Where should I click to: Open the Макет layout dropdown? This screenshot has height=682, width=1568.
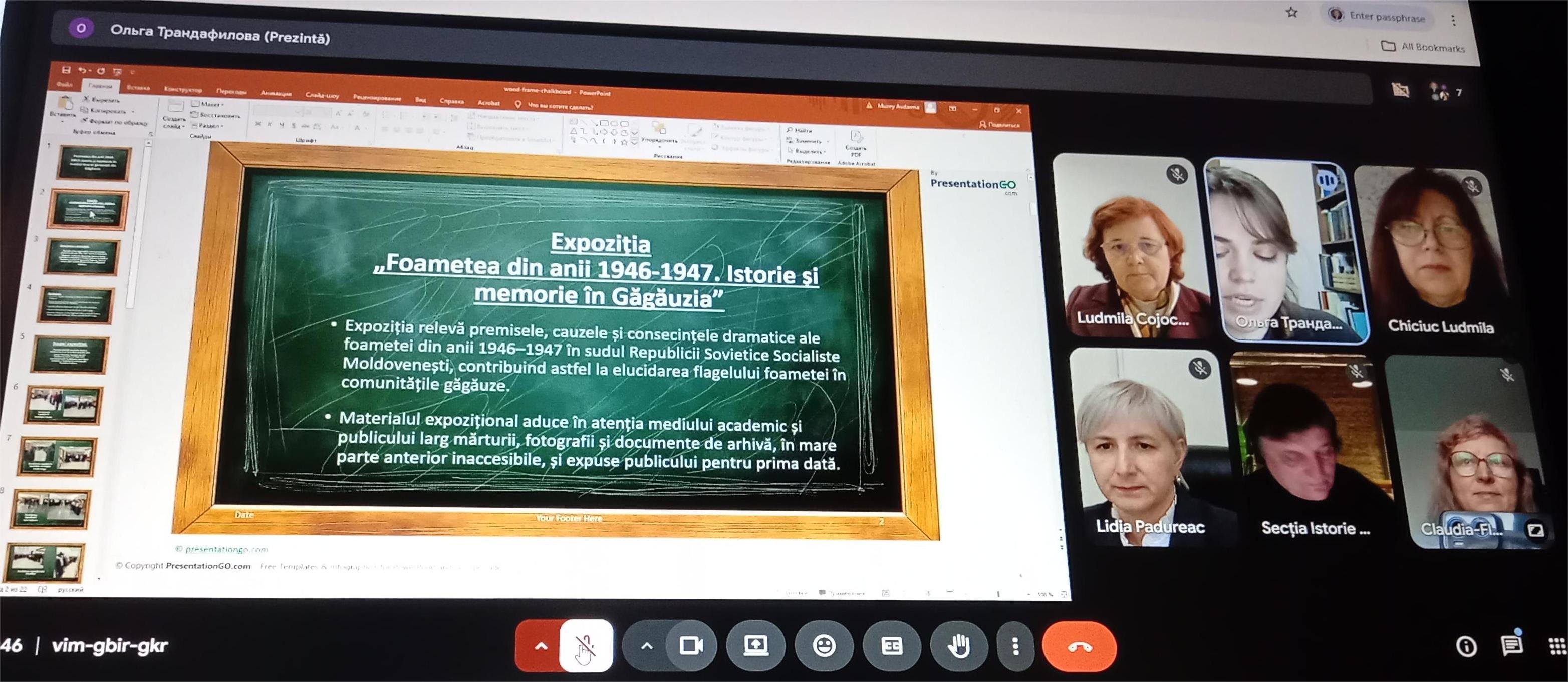tap(208, 104)
